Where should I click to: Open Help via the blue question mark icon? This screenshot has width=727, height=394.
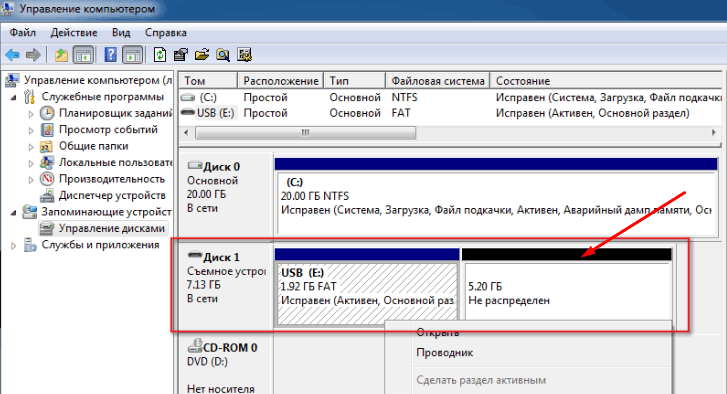click(x=110, y=55)
